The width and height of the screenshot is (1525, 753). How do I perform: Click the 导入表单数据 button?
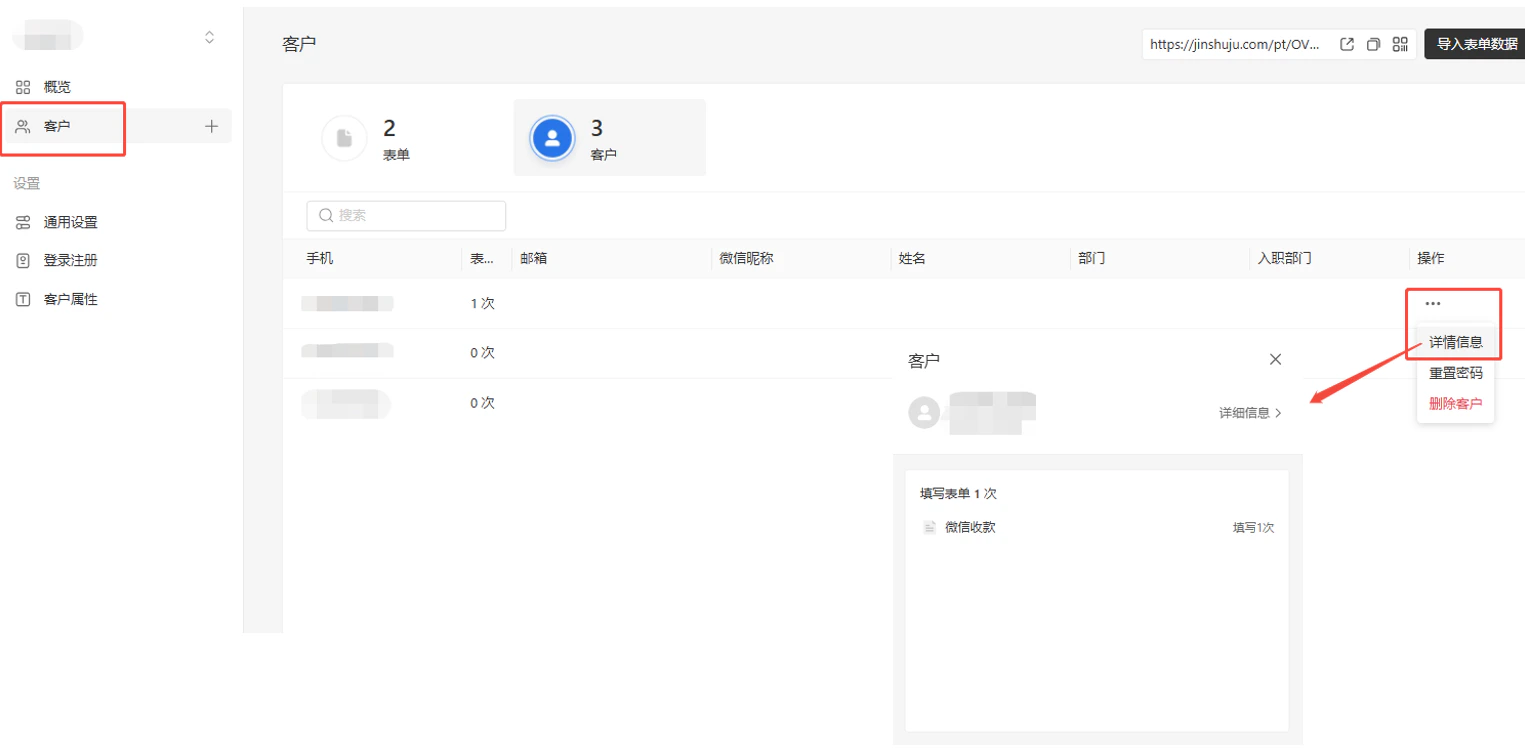1476,44
